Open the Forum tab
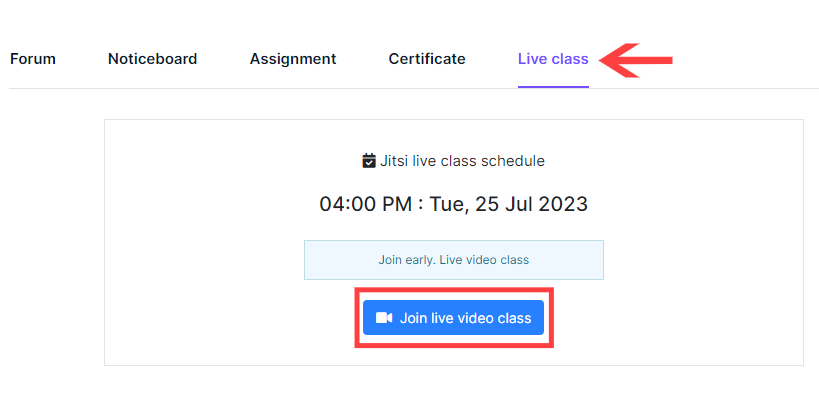 click(x=33, y=59)
